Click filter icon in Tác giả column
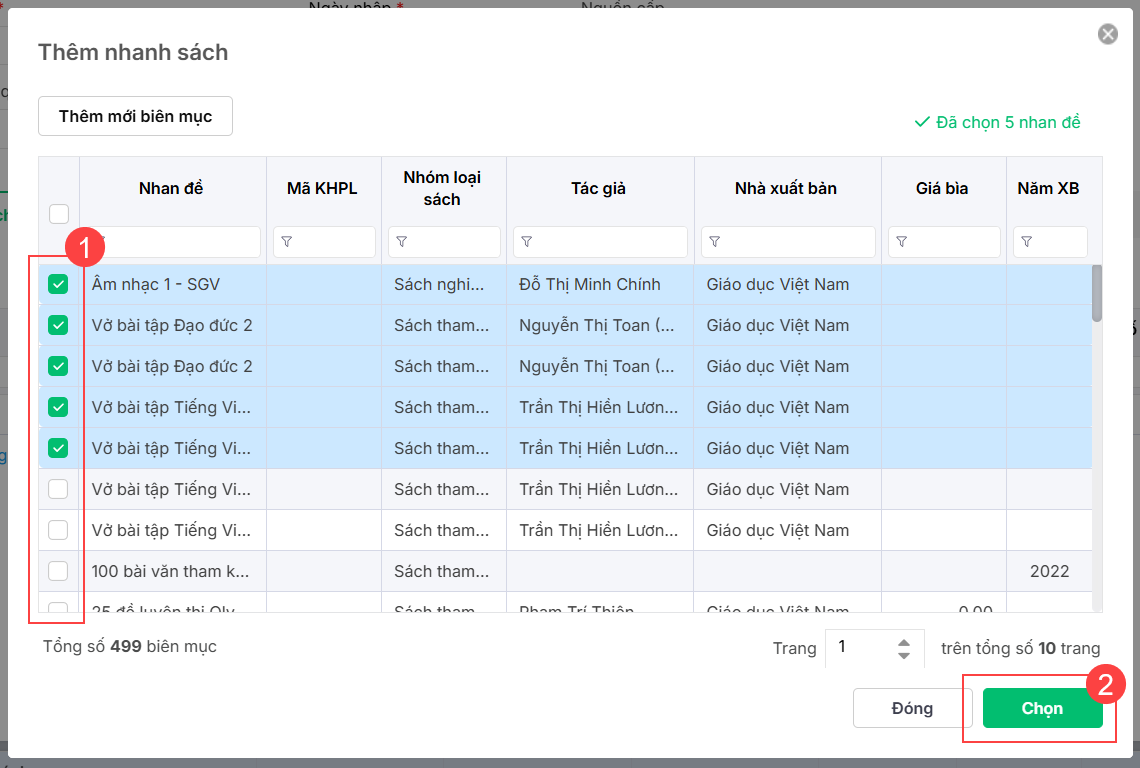The height and width of the screenshot is (768, 1140). click(527, 242)
